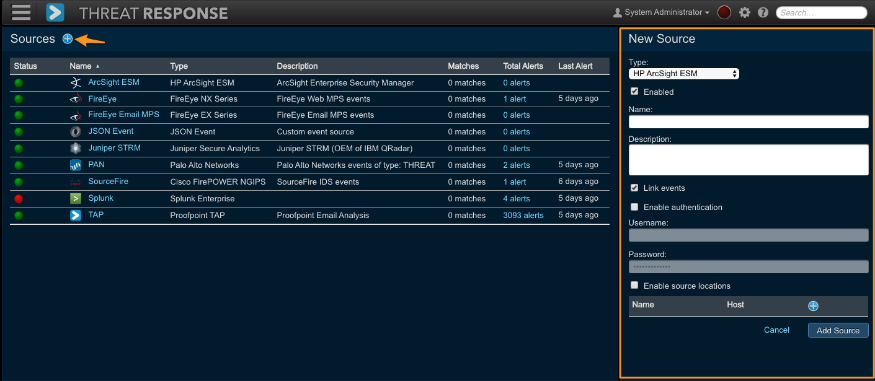The image size is (875, 381).
Task: Open the FireEye Email MPS link
Action: (x=123, y=114)
